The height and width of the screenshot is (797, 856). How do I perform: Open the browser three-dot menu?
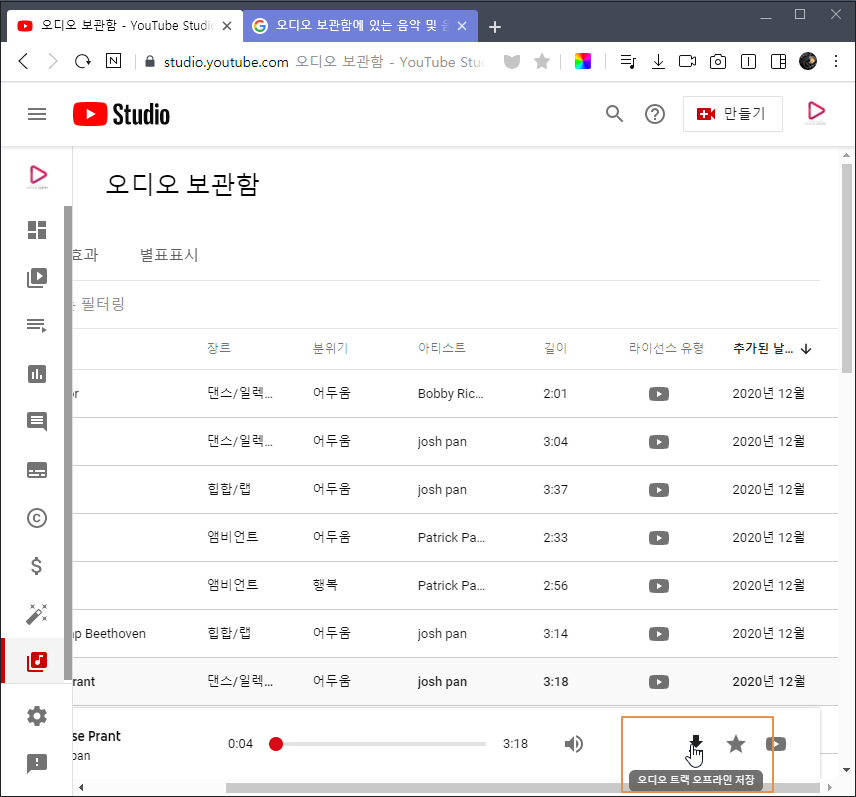tap(836, 61)
